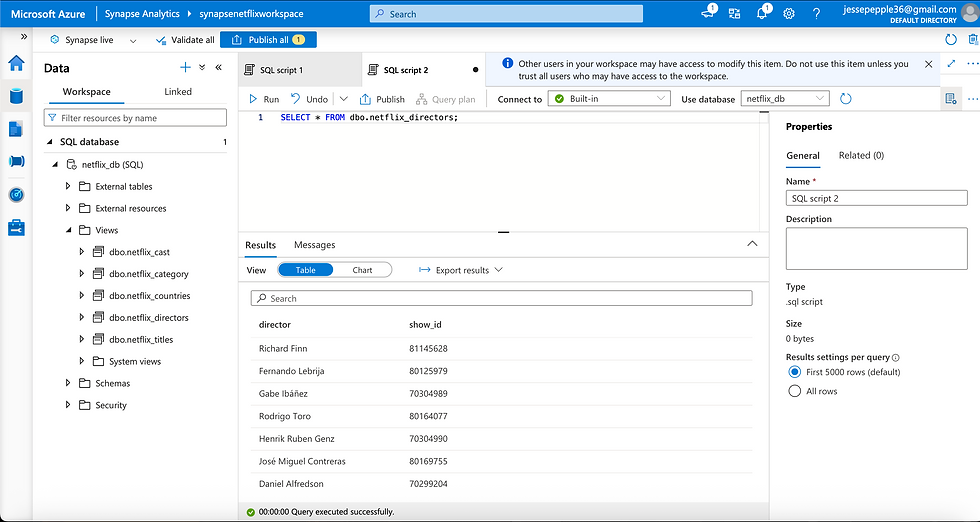
Task: Open the notifications bell
Action: 762,13
